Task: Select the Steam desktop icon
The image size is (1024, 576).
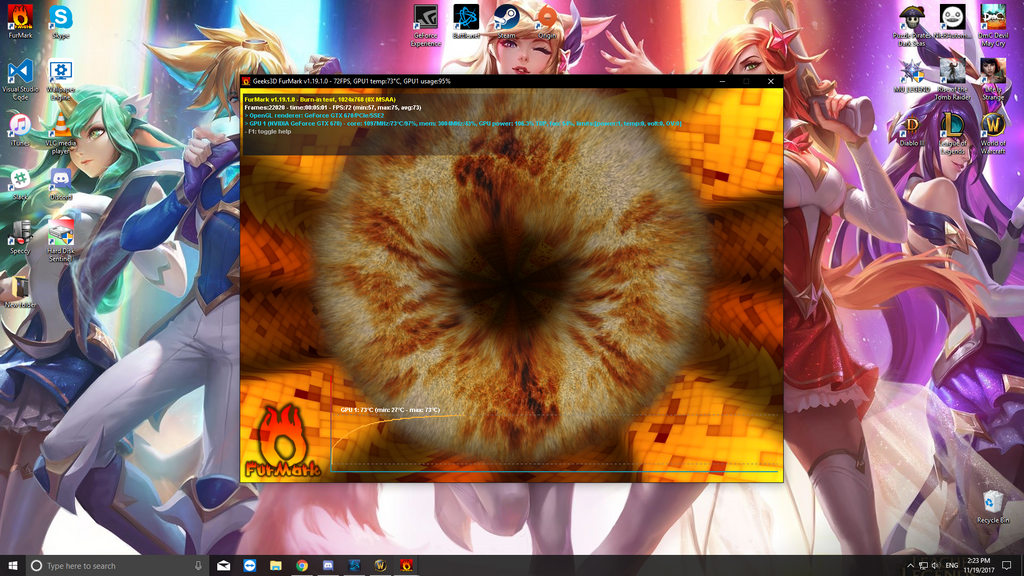Action: [x=506, y=22]
